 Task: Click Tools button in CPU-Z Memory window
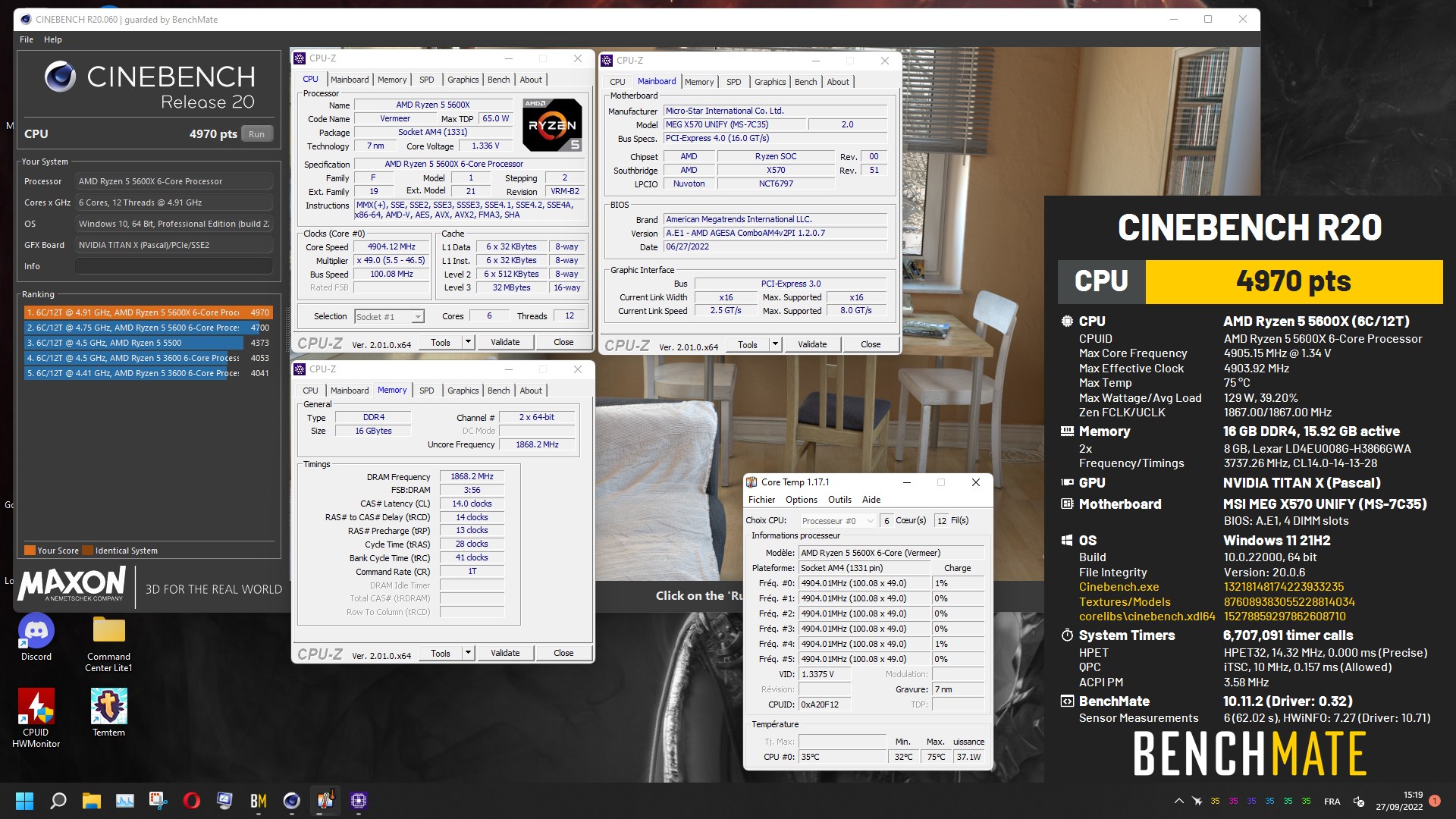click(441, 653)
